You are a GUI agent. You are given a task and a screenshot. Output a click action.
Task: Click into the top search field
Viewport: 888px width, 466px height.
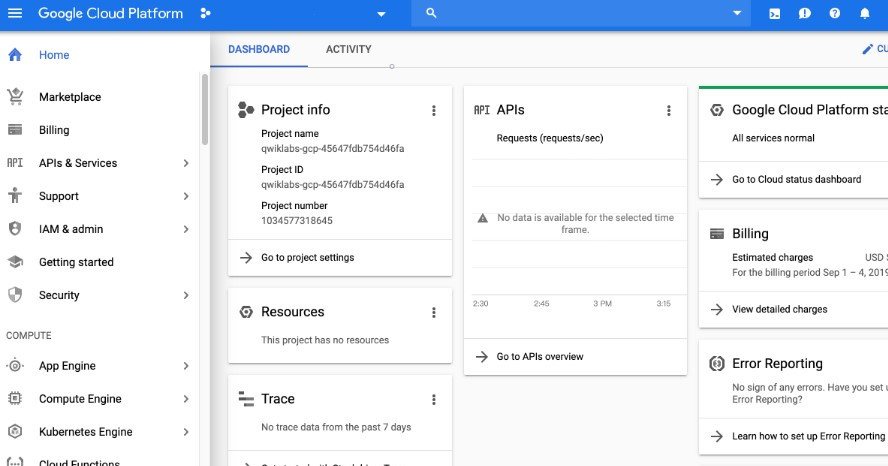(x=583, y=13)
